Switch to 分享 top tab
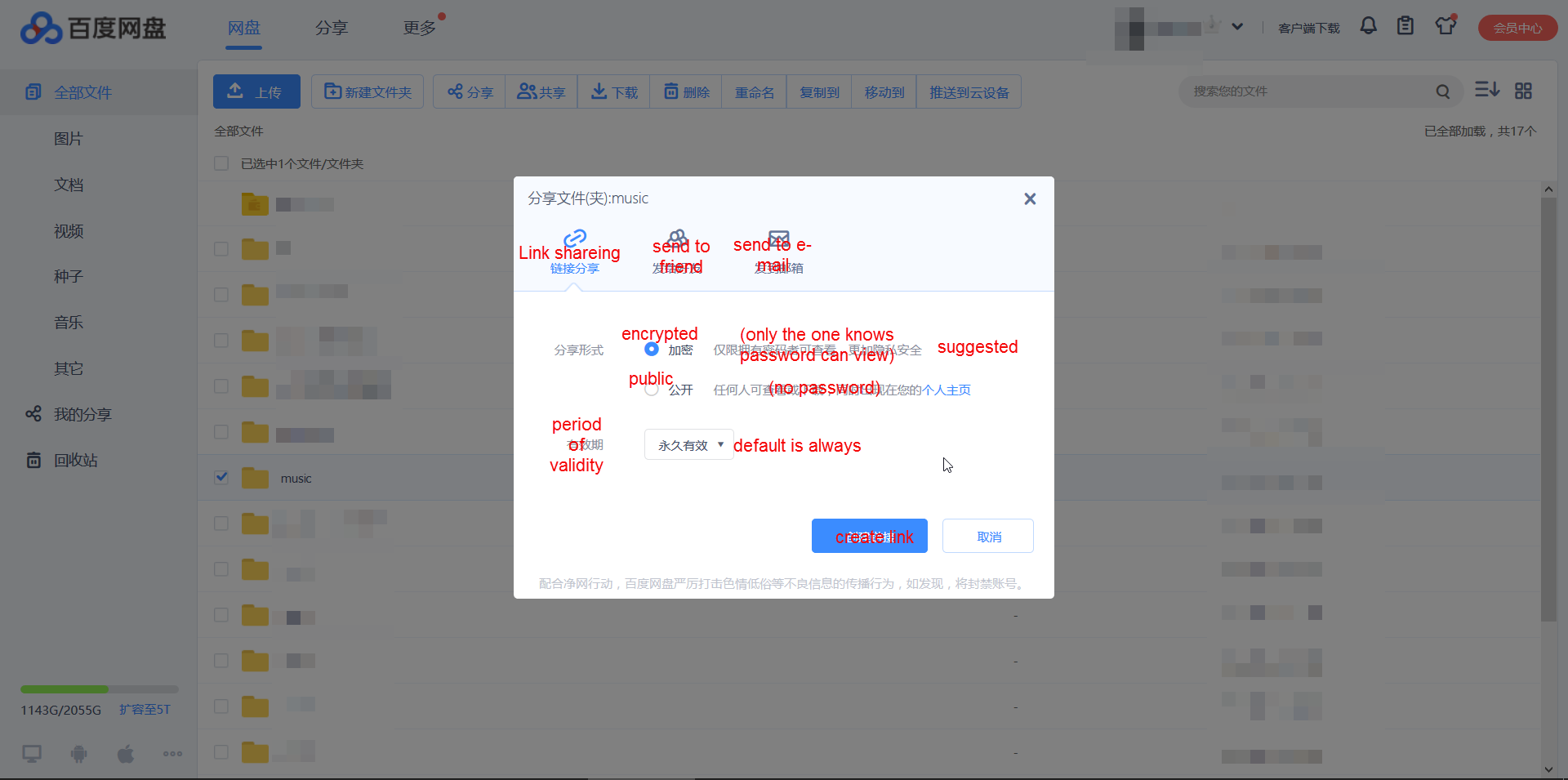This screenshot has width=1568, height=780. 332,28
